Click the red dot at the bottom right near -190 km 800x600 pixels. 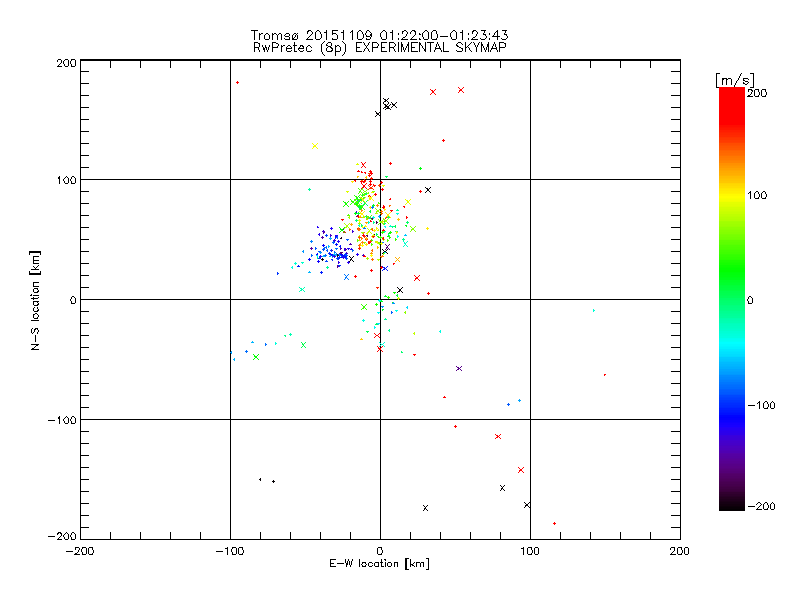(555, 523)
